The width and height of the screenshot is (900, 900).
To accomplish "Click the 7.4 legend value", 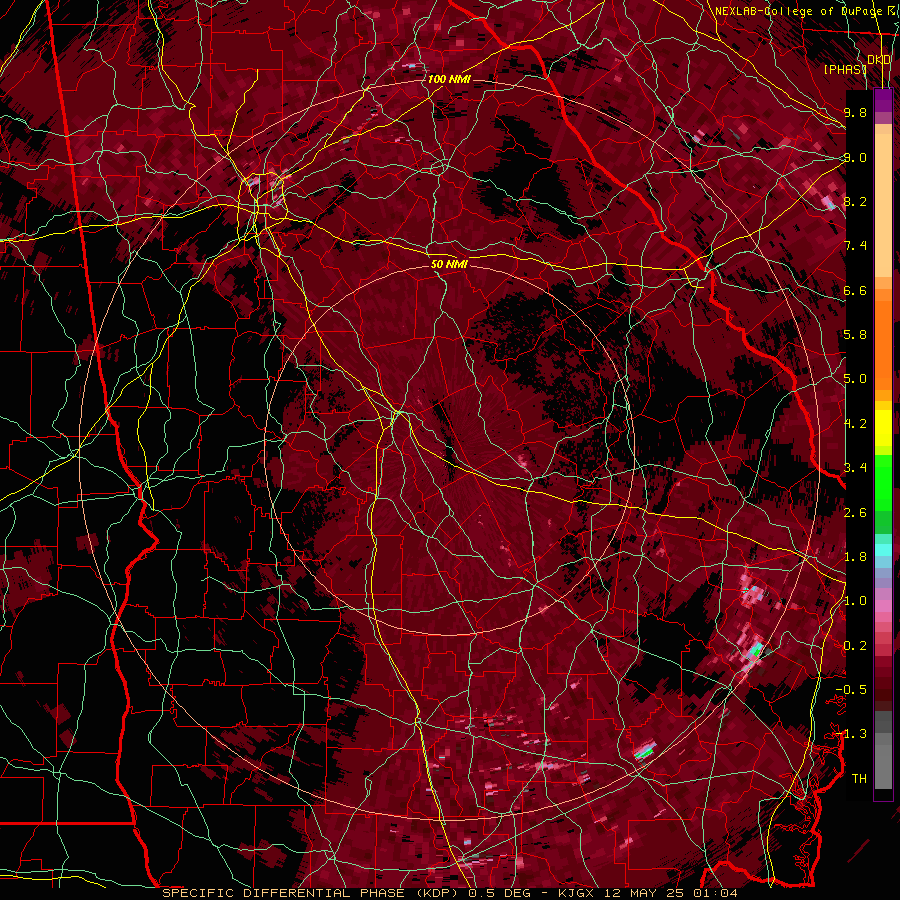I will (x=855, y=246).
